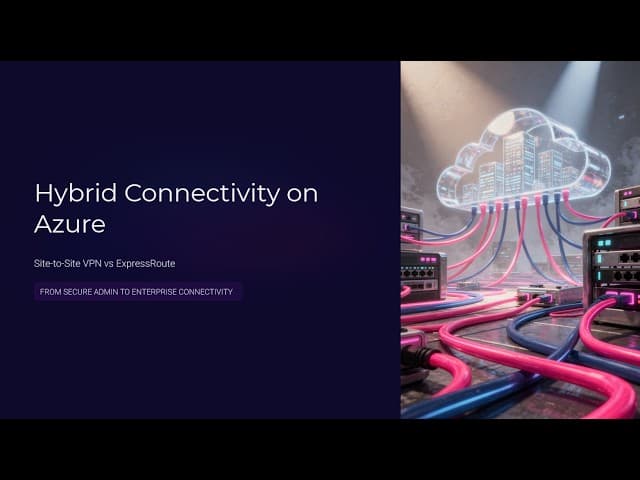Click the black letterbox bar at top

tap(320, 30)
